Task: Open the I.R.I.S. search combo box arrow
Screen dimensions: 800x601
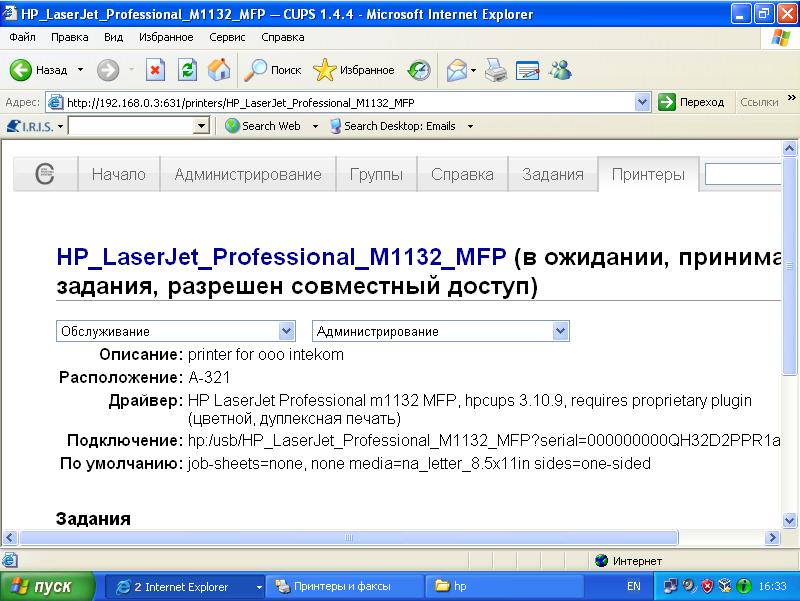Action: 202,126
